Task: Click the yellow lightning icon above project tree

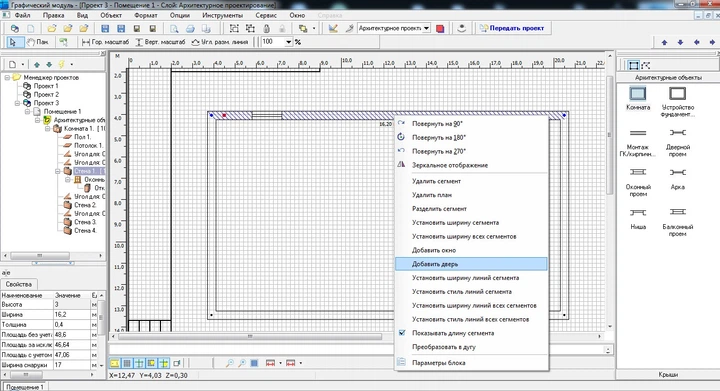Action: (61, 65)
